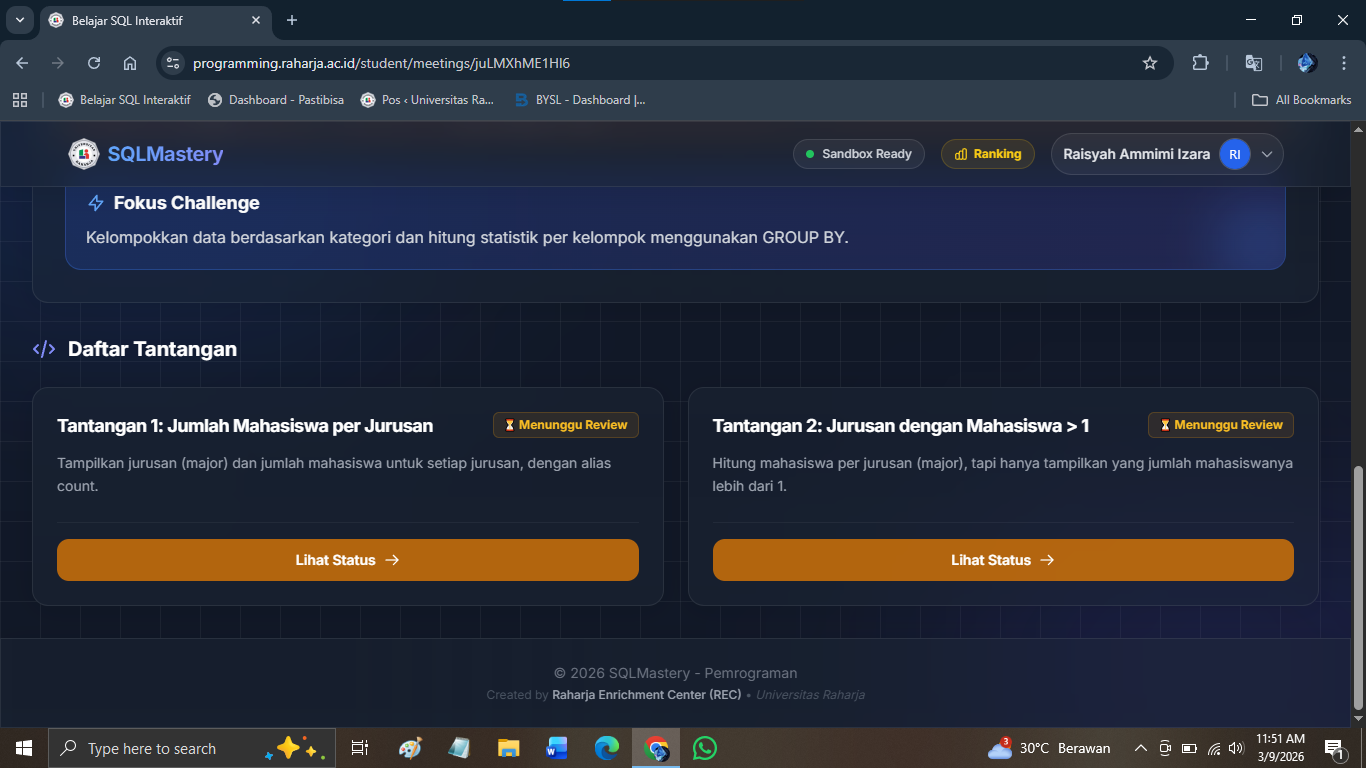1366x768 pixels.
Task: Select the Belajar SQL Interaktif tab
Action: click(150, 20)
